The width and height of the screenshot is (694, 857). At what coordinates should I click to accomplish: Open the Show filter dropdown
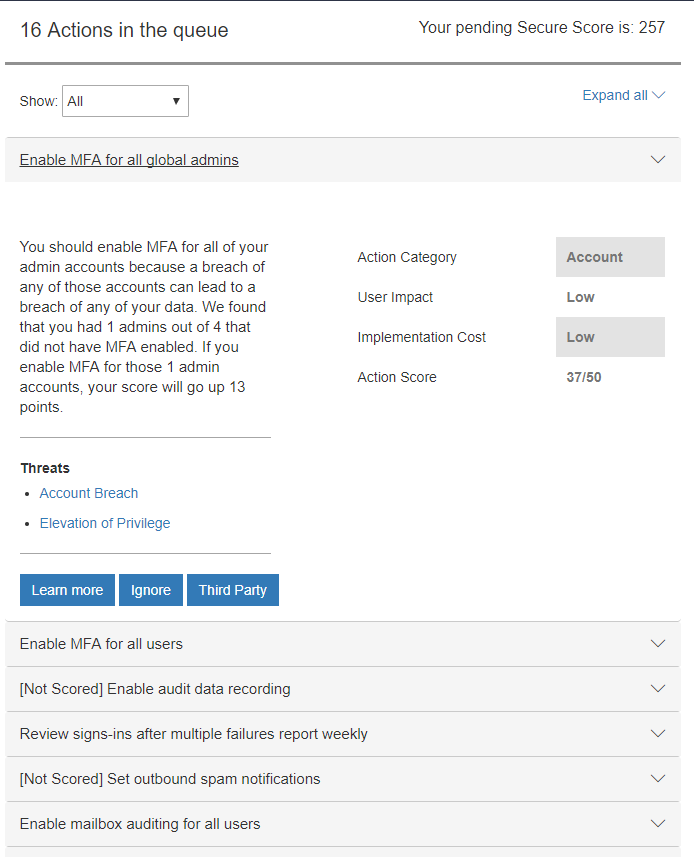click(x=125, y=101)
